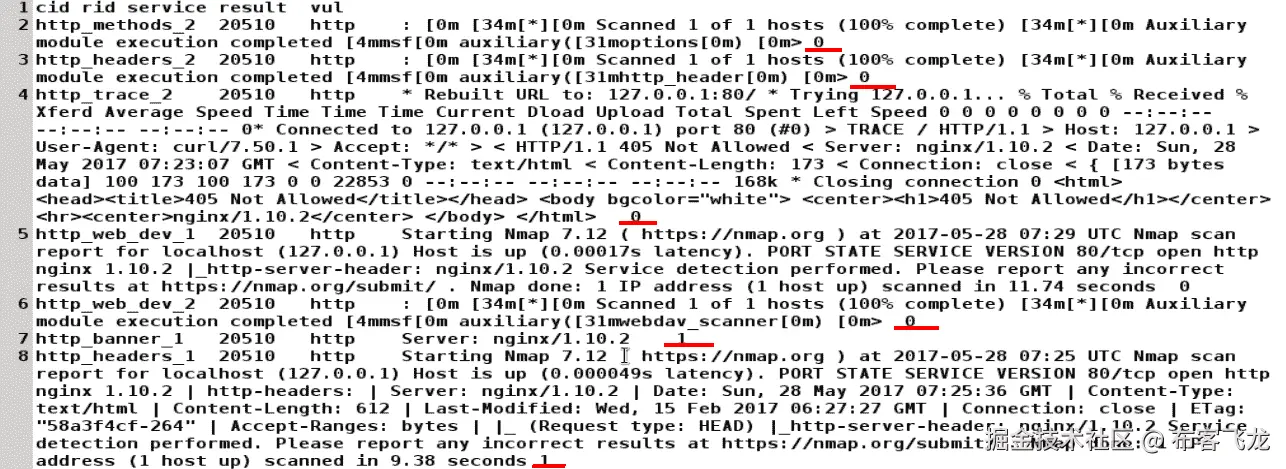Click the 'http_web_dev_2' entry name

point(117,304)
